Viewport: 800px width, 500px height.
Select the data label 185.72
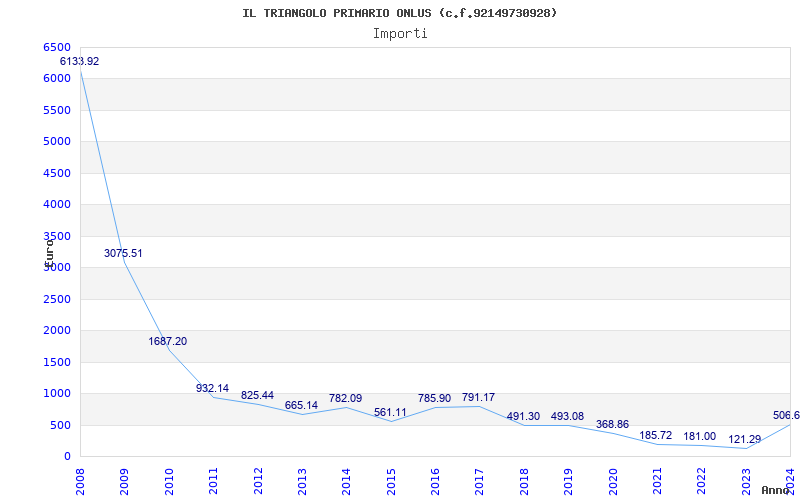pyautogui.click(x=656, y=436)
